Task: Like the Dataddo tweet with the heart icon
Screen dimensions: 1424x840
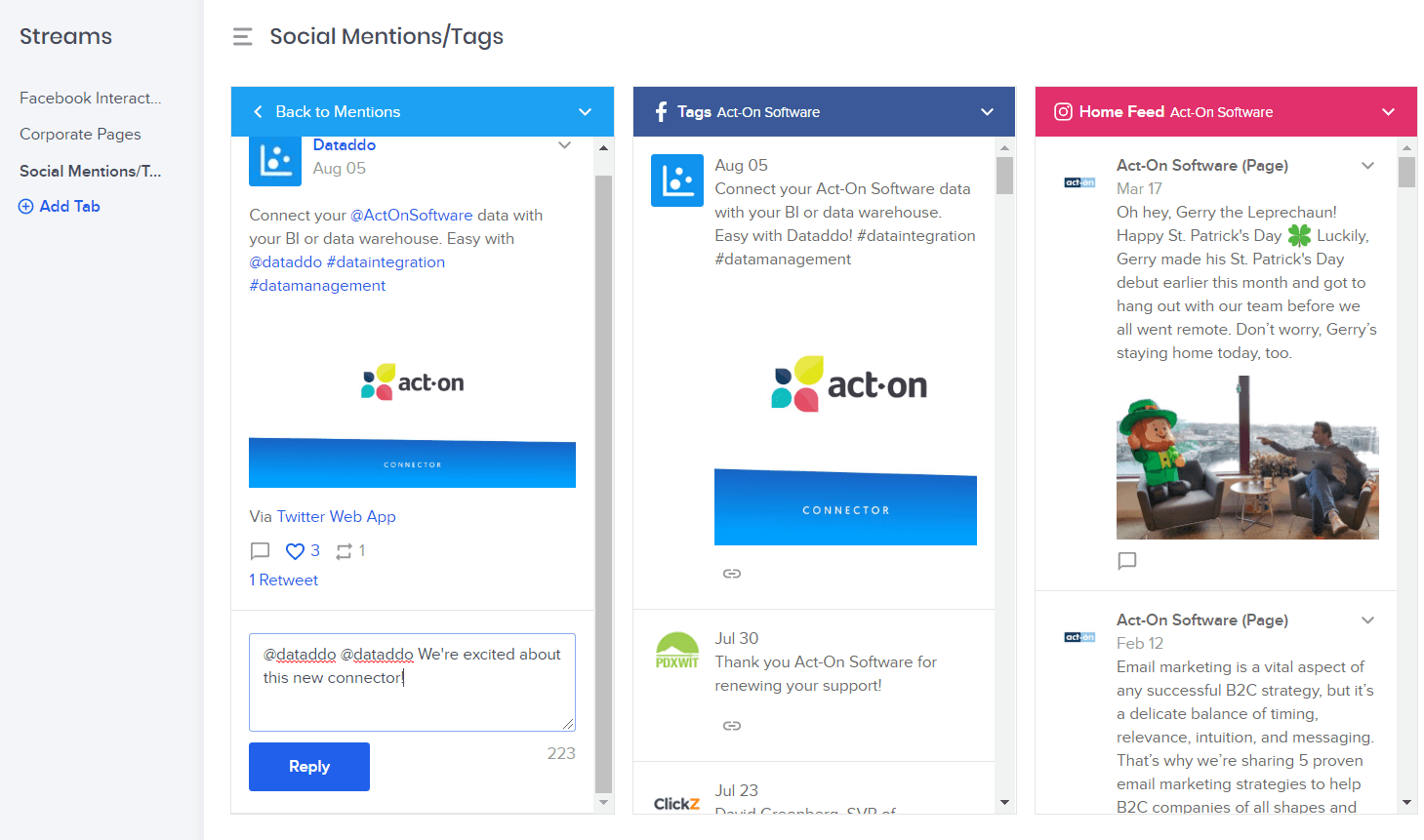Action: click(x=295, y=551)
